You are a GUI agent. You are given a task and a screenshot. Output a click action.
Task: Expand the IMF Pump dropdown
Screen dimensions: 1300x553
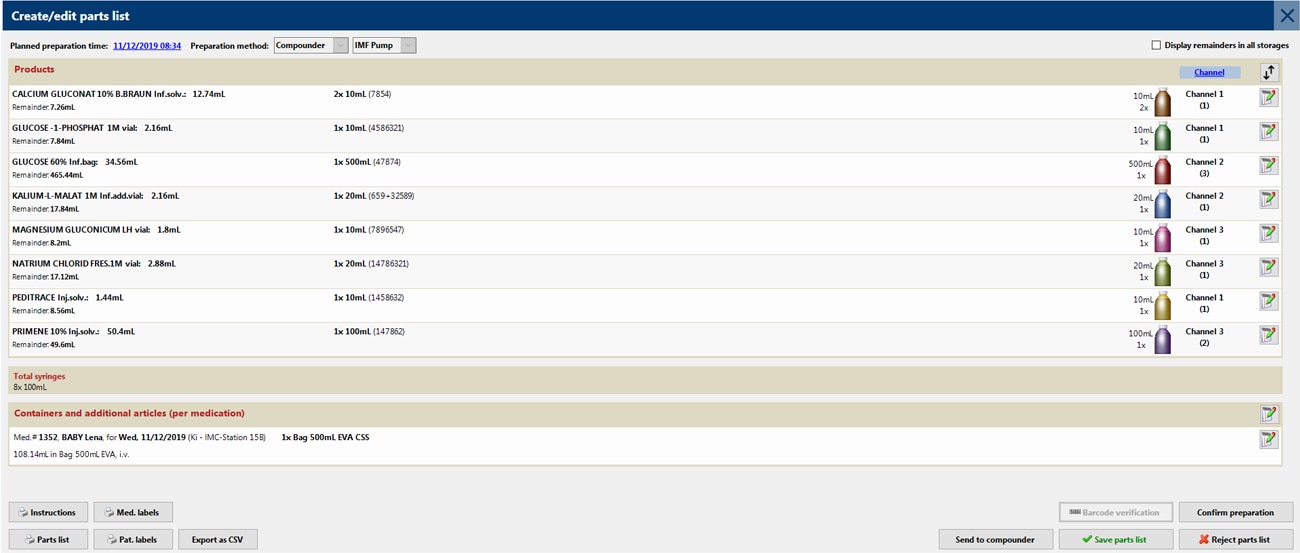click(x=407, y=45)
